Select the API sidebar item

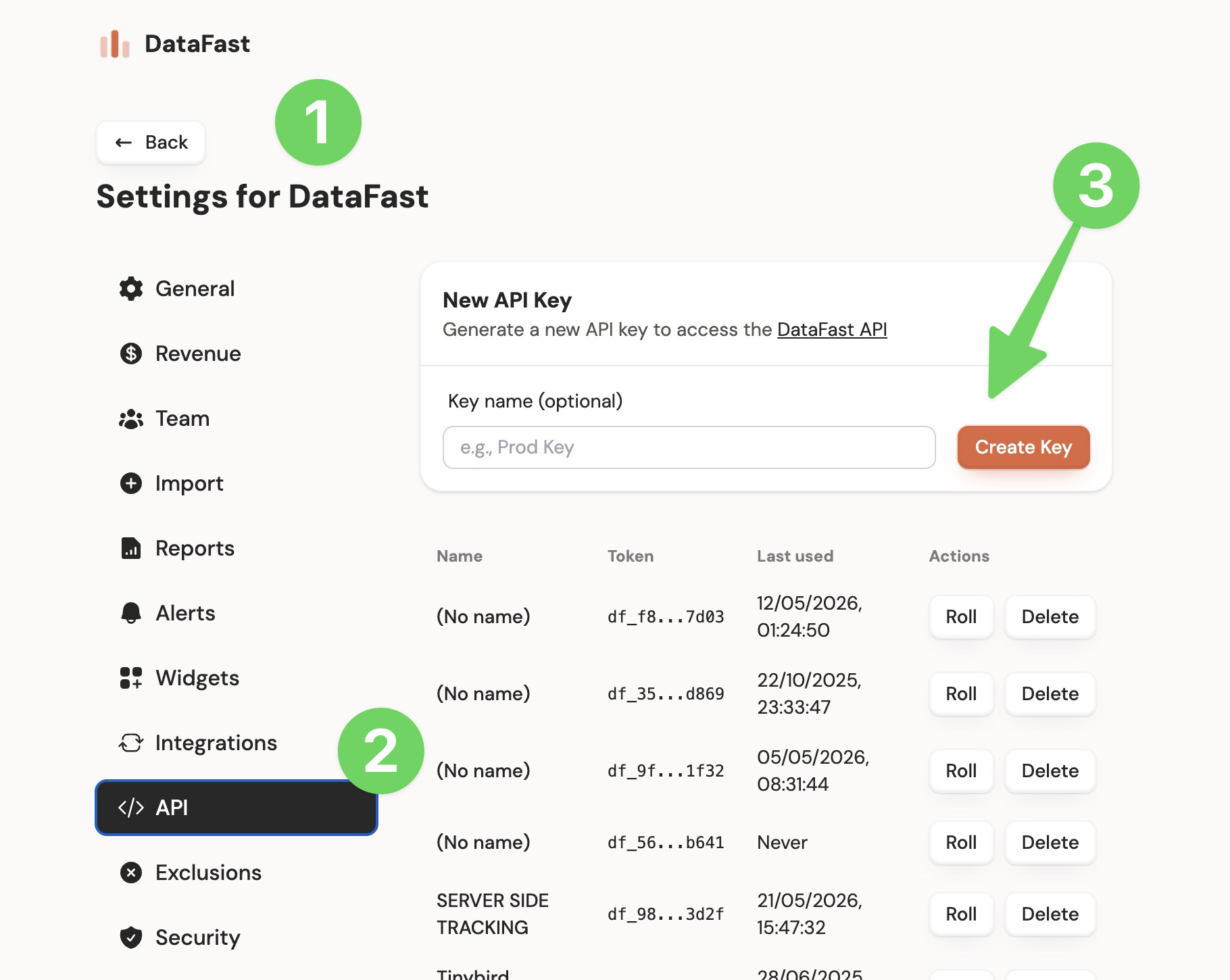[x=237, y=808]
